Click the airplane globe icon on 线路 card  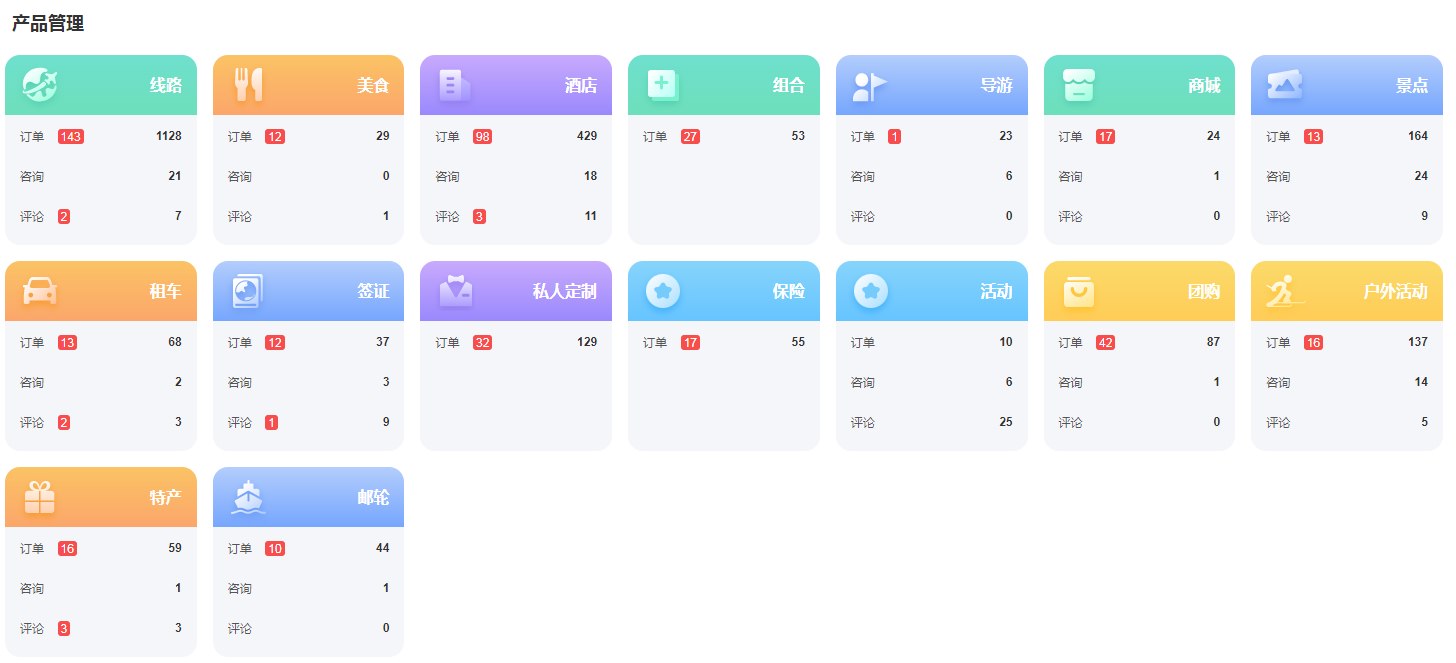click(x=40, y=85)
